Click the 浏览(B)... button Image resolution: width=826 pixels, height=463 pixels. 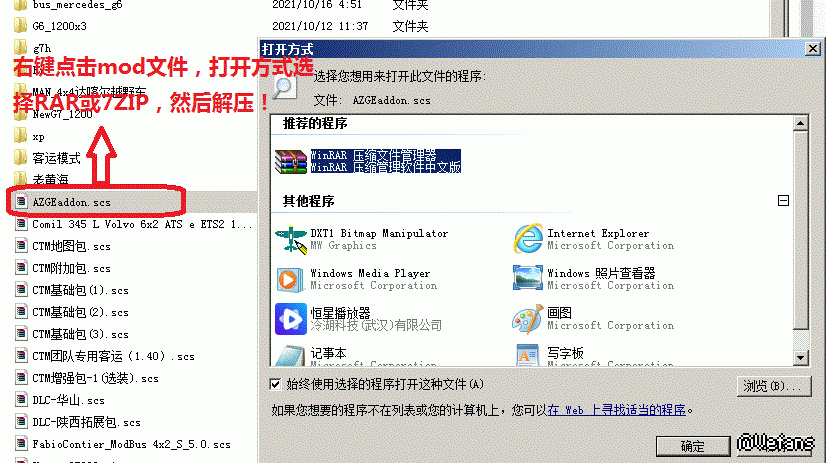tap(774, 386)
